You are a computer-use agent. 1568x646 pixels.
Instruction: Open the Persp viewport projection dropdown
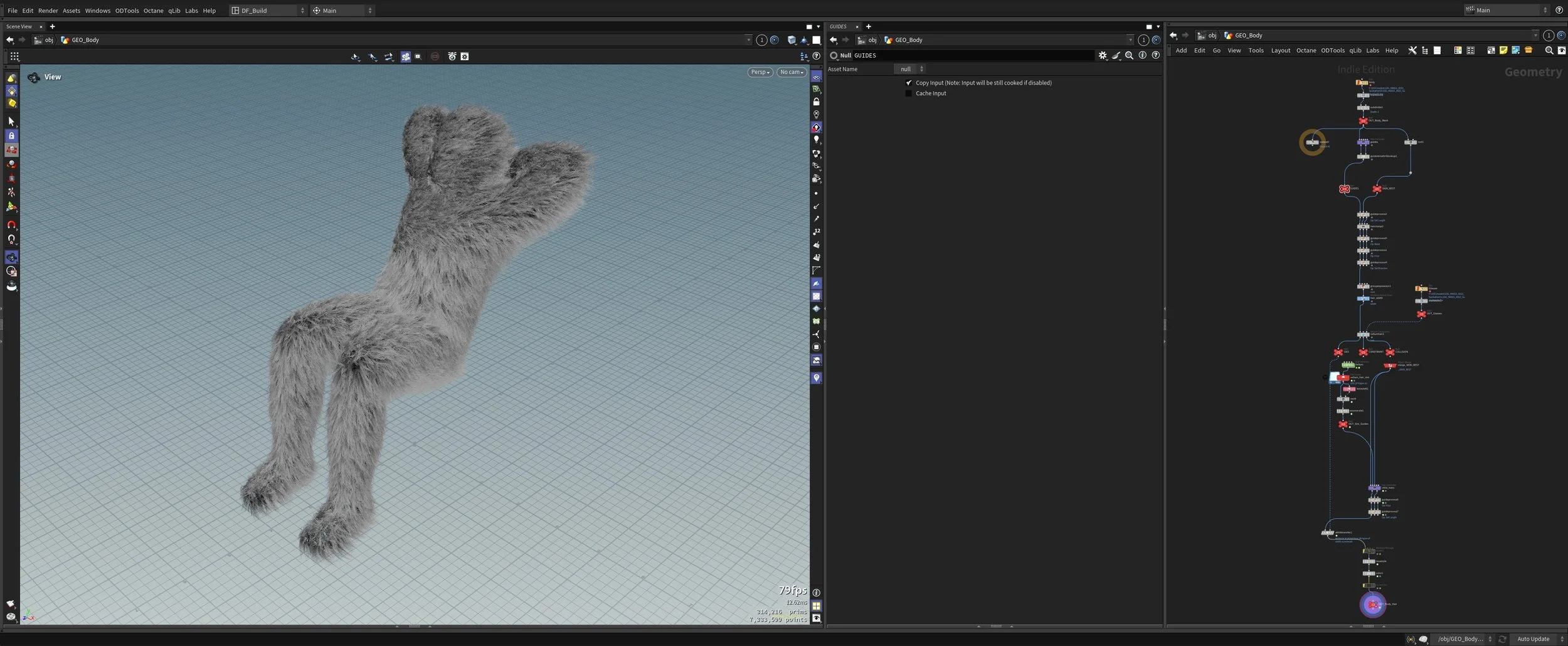click(760, 72)
